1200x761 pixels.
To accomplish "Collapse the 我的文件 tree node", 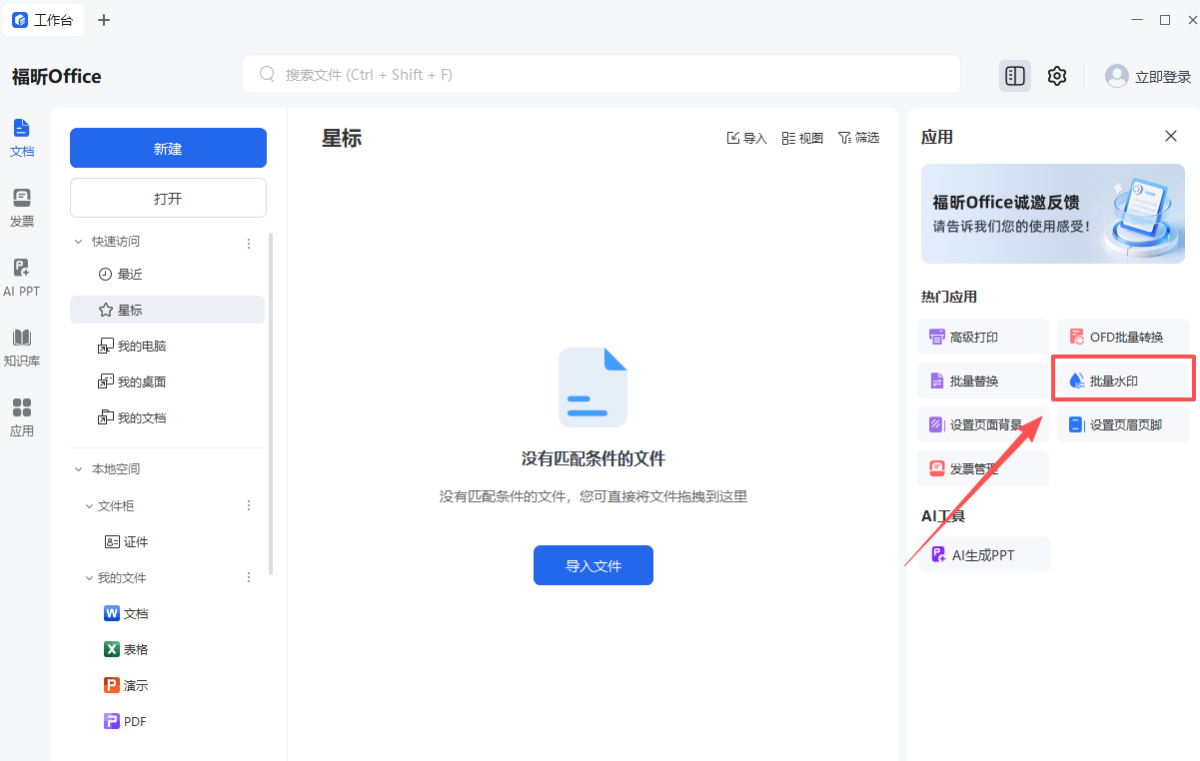I will pyautogui.click(x=89, y=578).
